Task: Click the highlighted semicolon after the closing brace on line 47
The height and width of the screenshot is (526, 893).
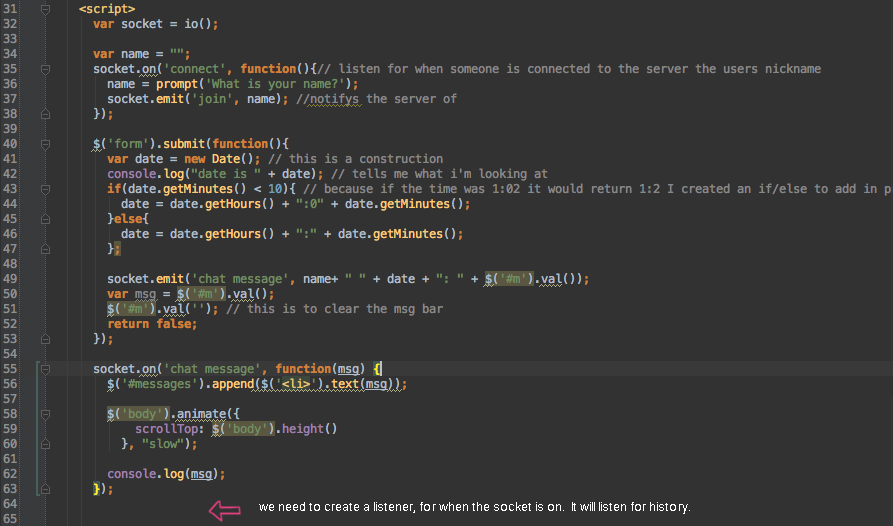Action: (117, 249)
